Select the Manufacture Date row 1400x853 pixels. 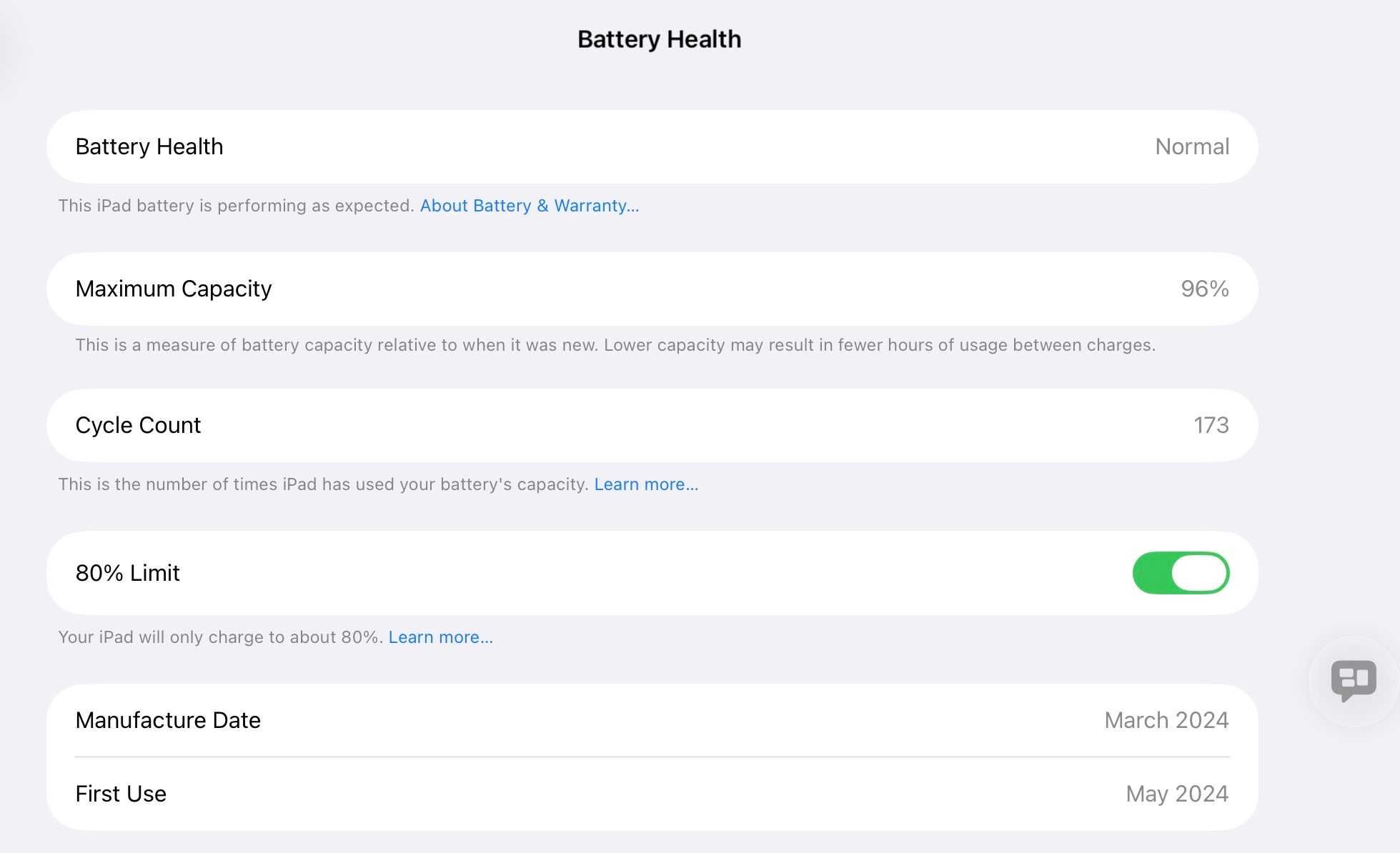pos(652,720)
